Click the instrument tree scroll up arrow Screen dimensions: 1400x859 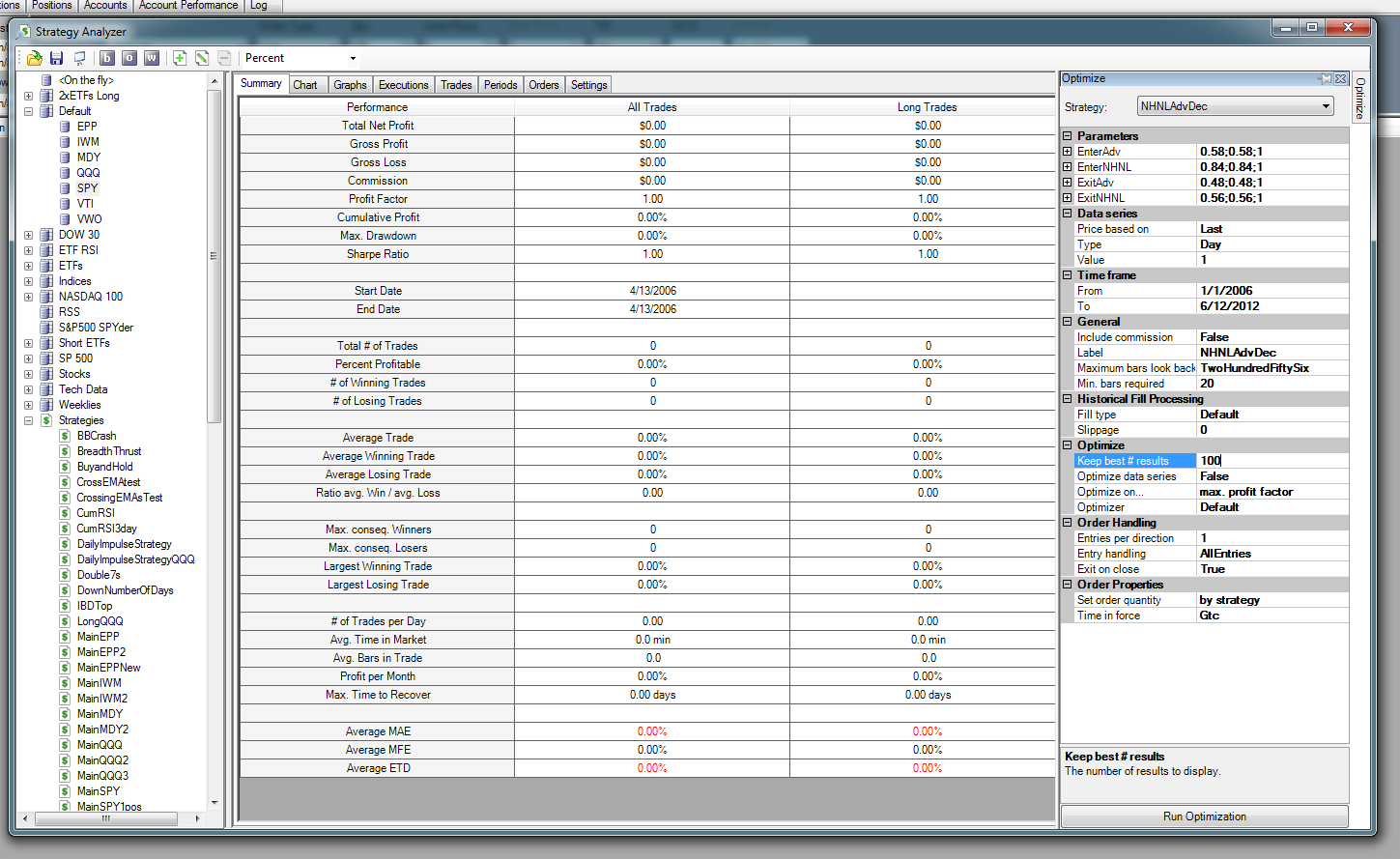tap(214, 81)
